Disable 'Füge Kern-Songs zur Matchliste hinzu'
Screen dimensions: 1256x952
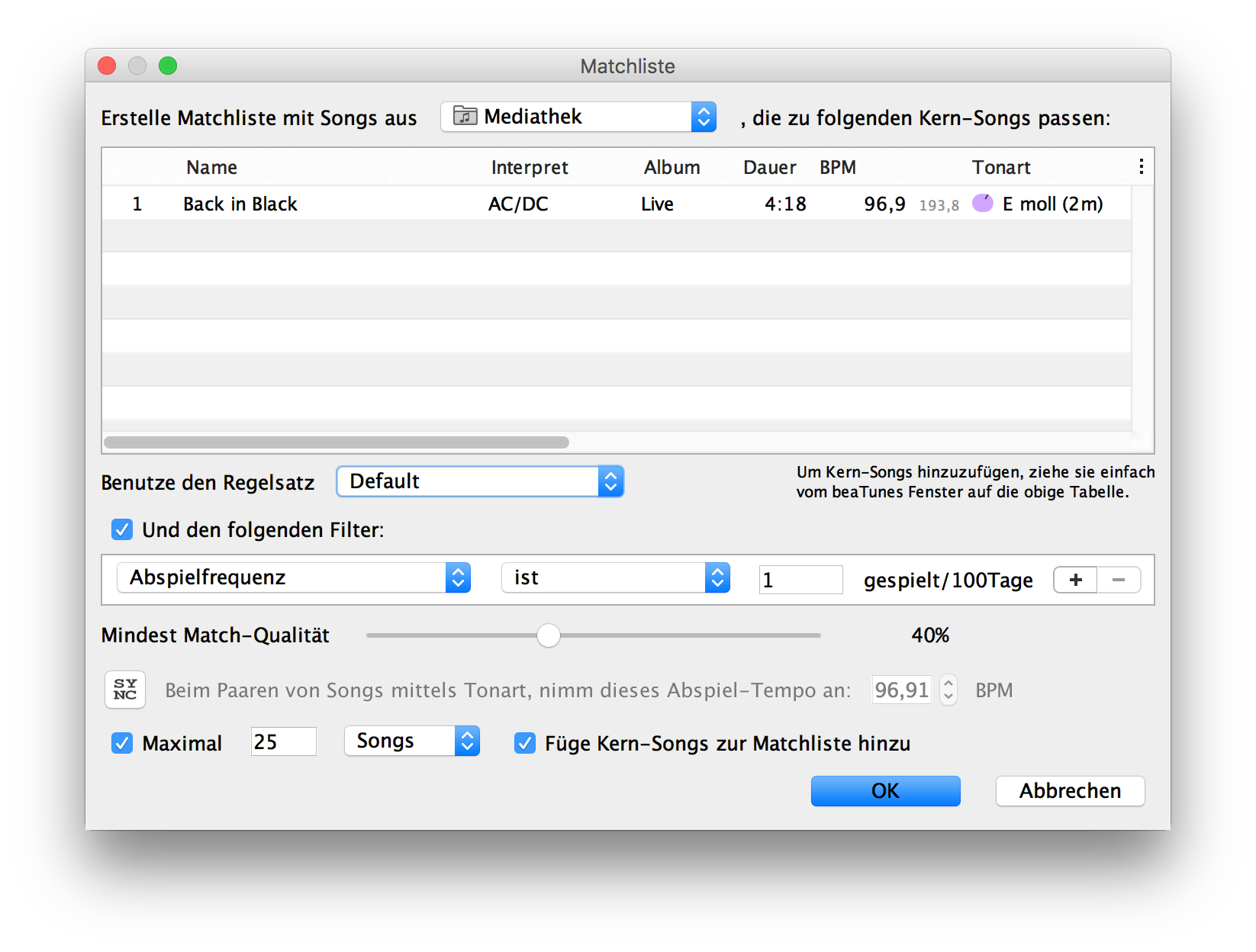click(524, 743)
